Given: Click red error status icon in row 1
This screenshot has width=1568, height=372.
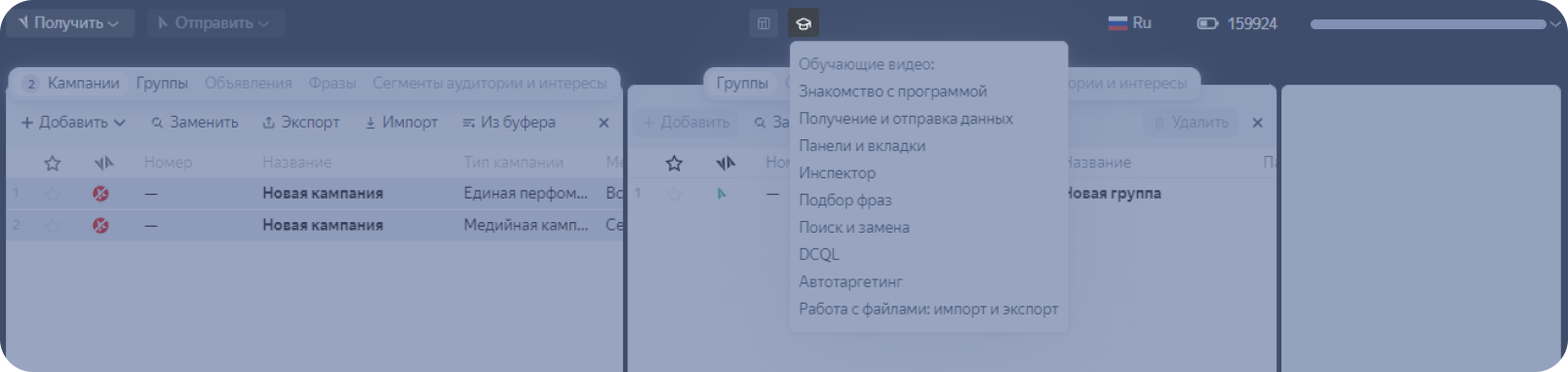Looking at the screenshot, I should click(x=100, y=194).
